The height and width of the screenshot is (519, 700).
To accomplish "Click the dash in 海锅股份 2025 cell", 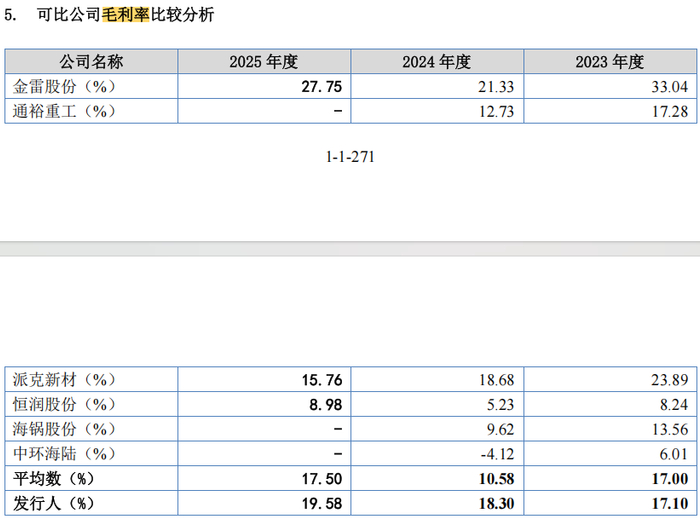I will (x=338, y=429).
